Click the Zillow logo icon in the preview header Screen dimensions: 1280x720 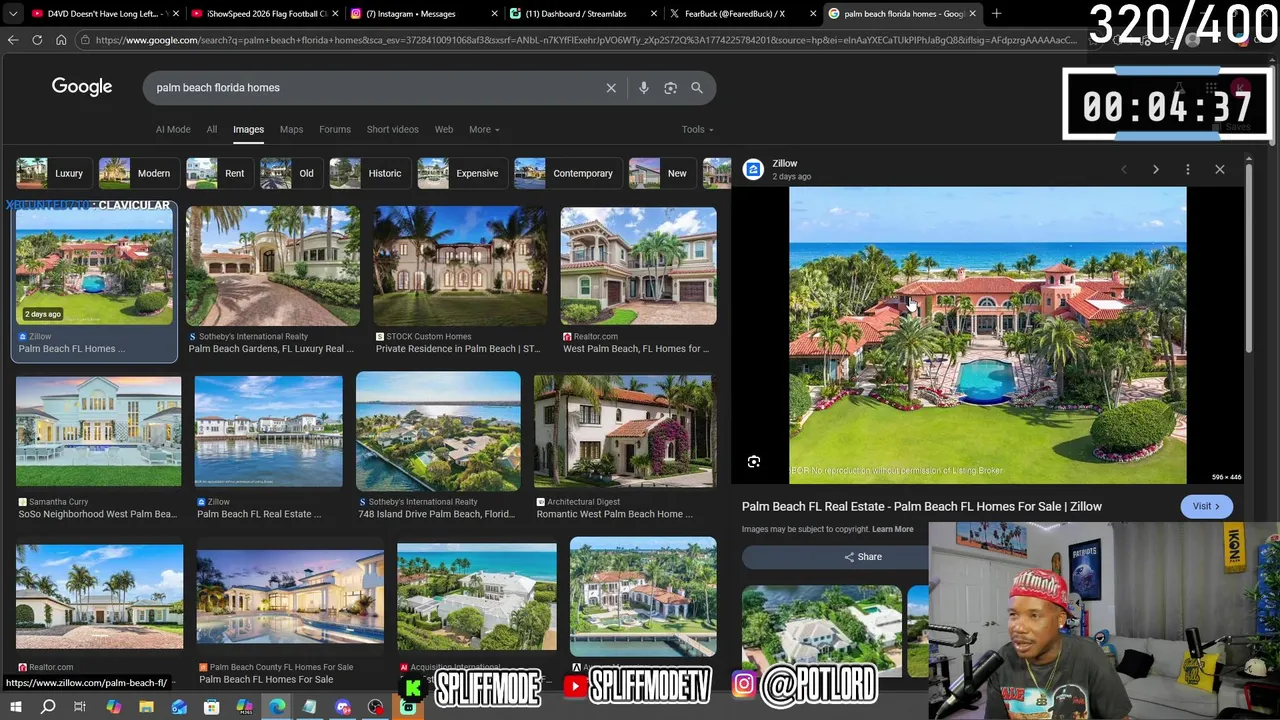[x=753, y=169]
